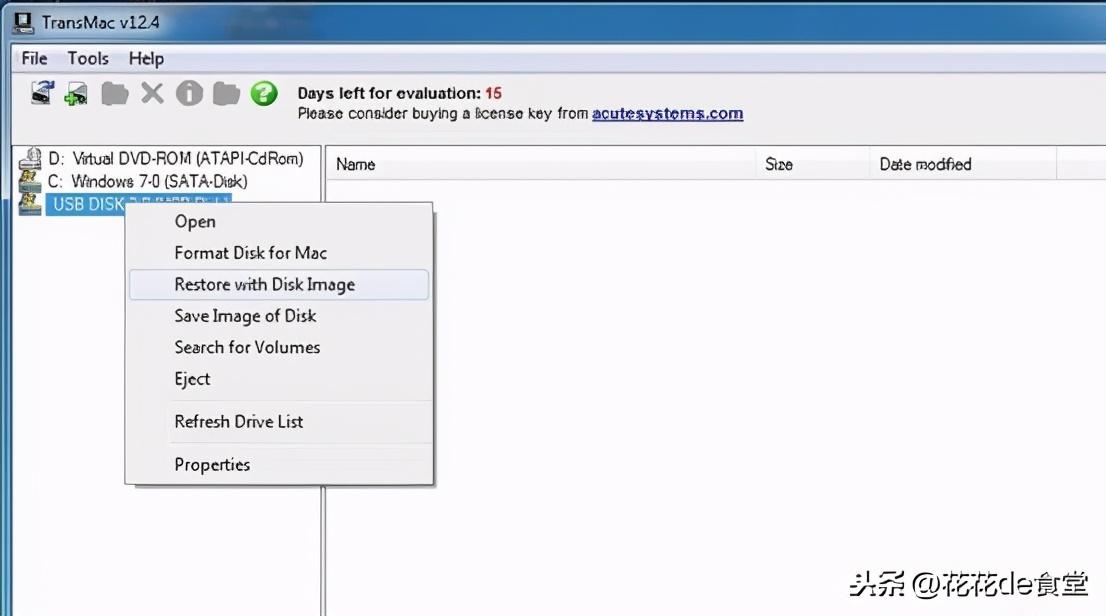Open the Tools menu
This screenshot has width=1106, height=616.
(x=88, y=59)
